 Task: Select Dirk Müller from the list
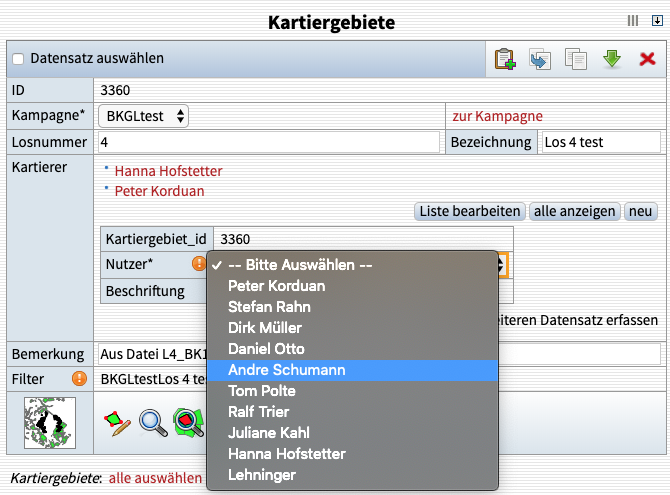point(353,327)
